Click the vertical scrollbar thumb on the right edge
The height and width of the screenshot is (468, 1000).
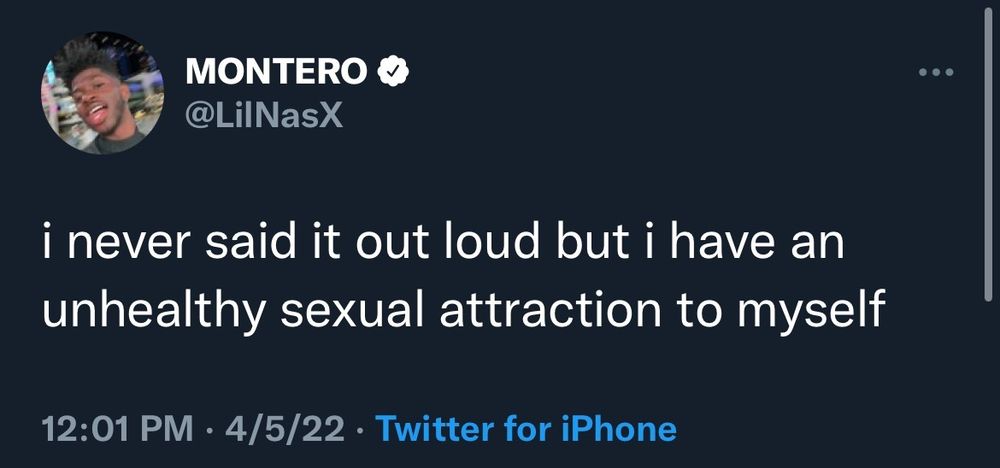[x=990, y=153]
